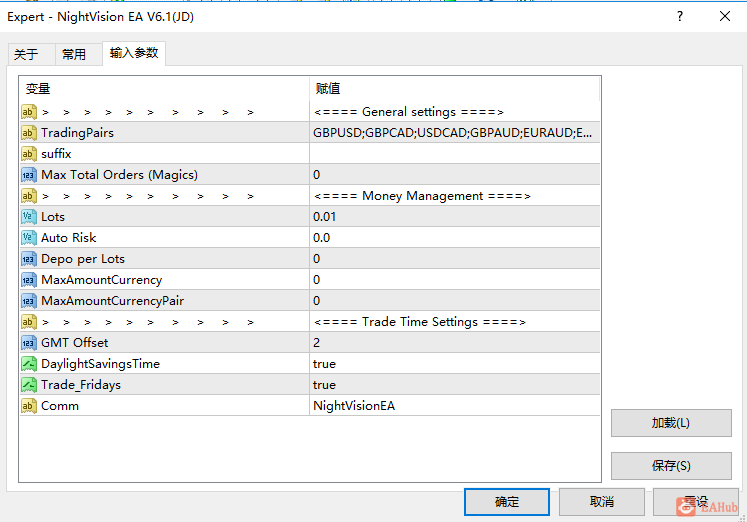Select the DaylightSavingsTime variable name
747x522 pixels.
click(100, 364)
